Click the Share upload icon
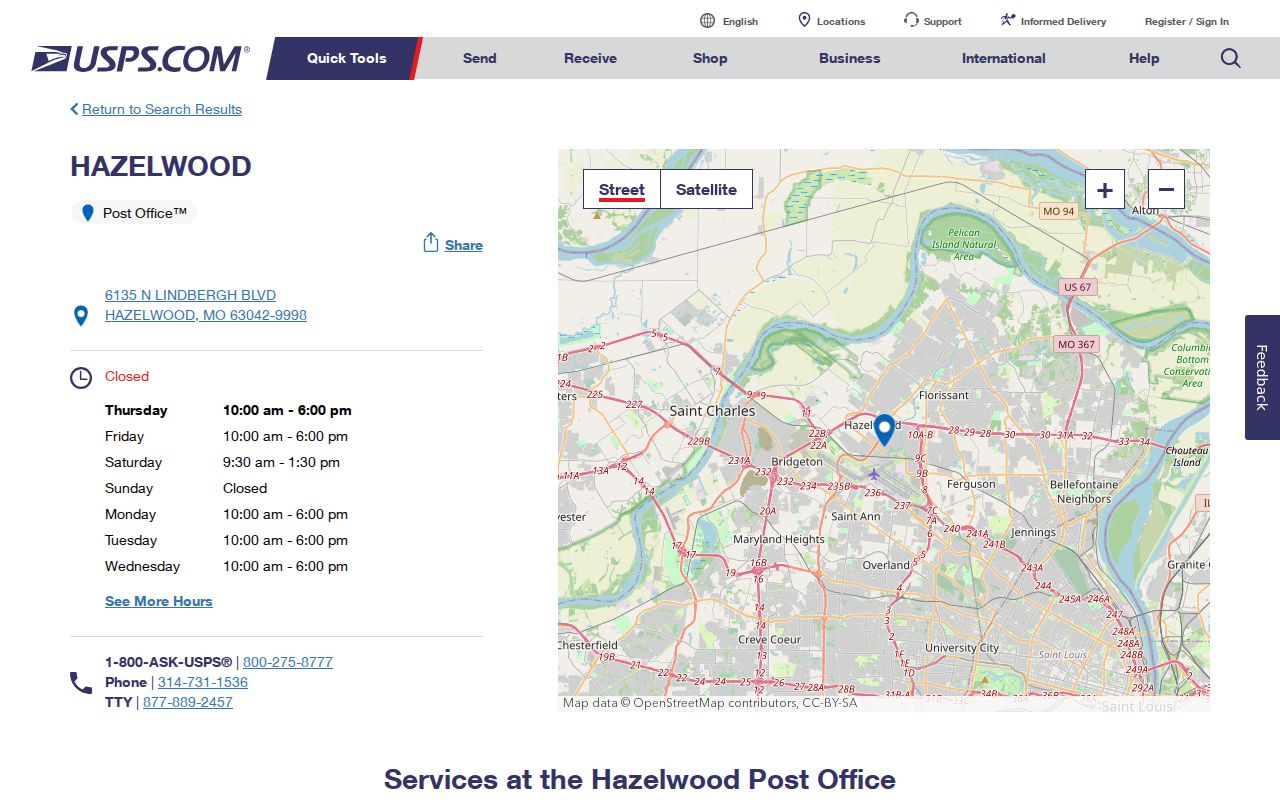Viewport: 1280px width, 800px height. (431, 243)
